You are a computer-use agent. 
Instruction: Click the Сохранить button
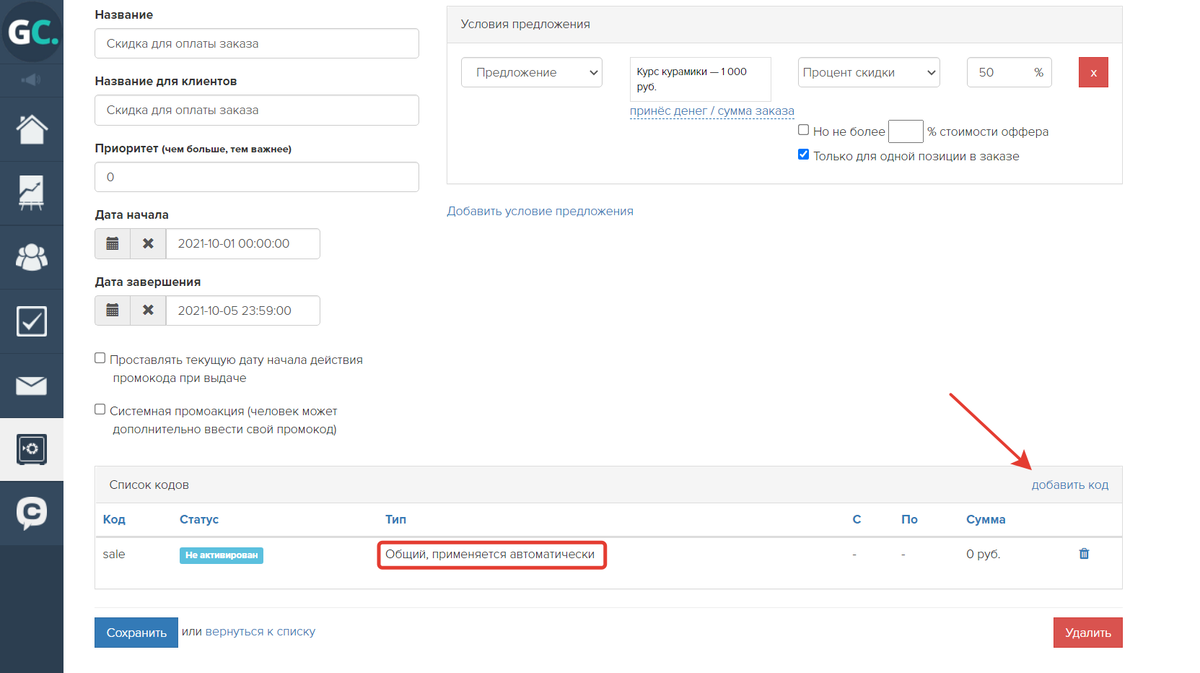(136, 632)
